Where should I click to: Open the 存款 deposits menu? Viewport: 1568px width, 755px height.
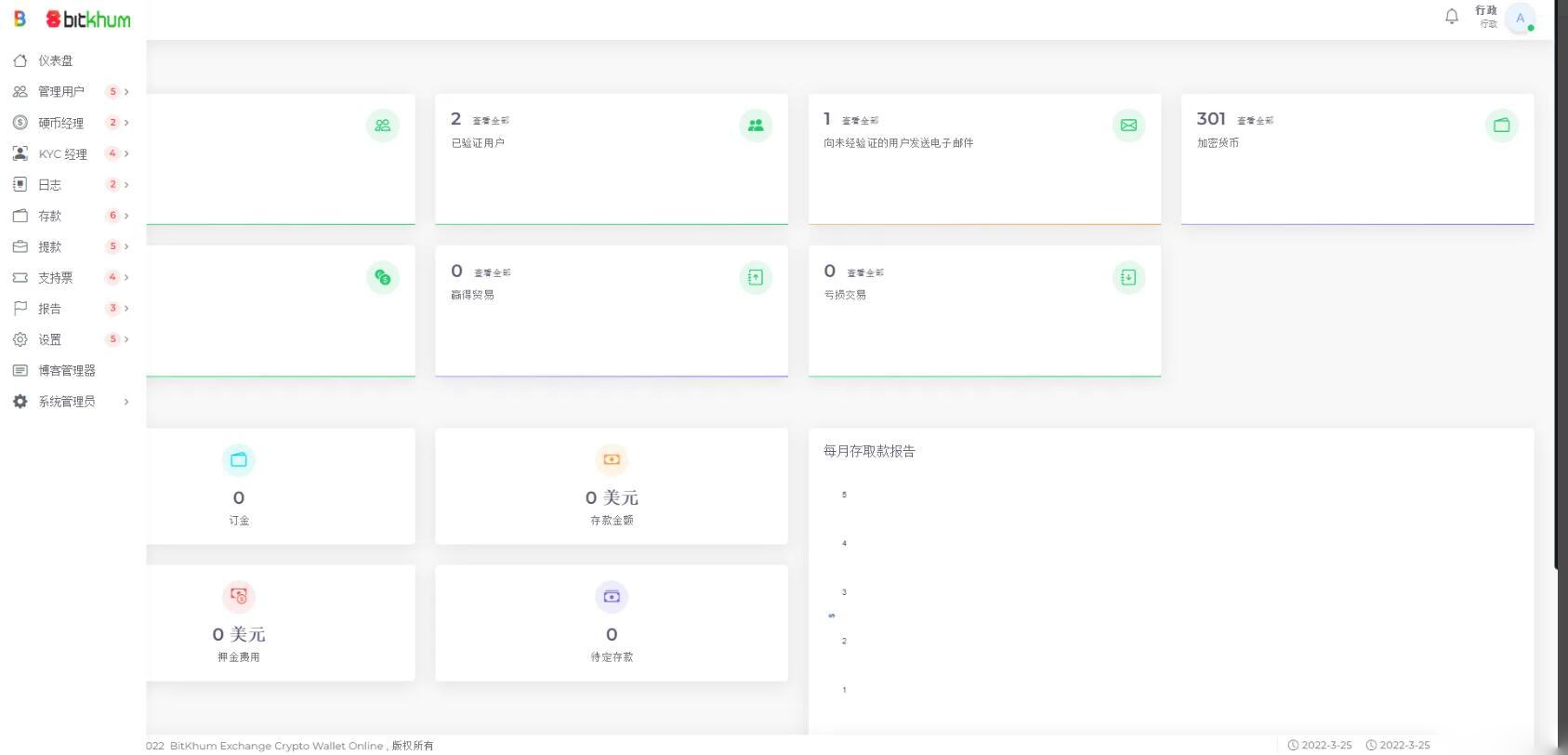pyautogui.click(x=50, y=216)
